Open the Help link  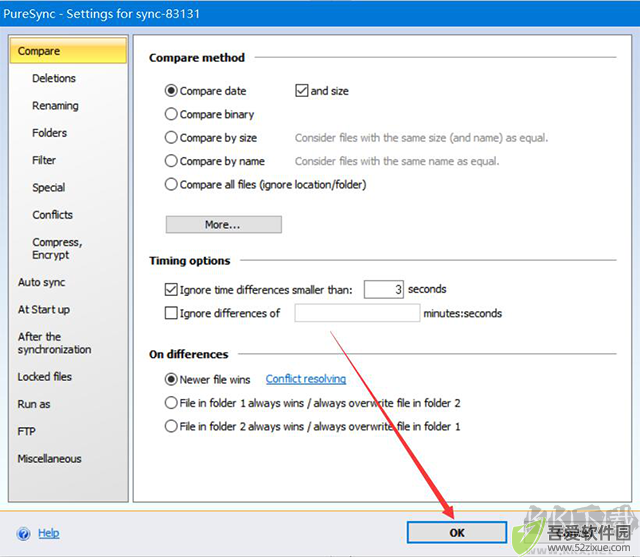coord(49,533)
